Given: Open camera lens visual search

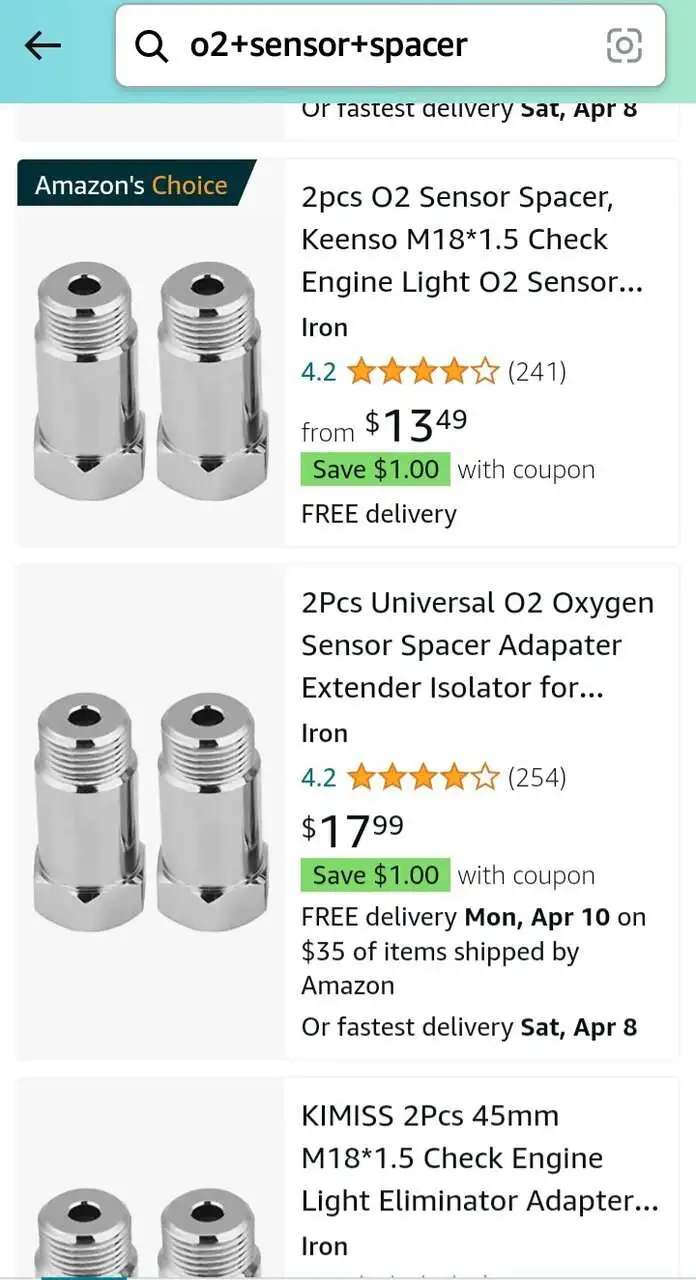Looking at the screenshot, I should click(624, 45).
